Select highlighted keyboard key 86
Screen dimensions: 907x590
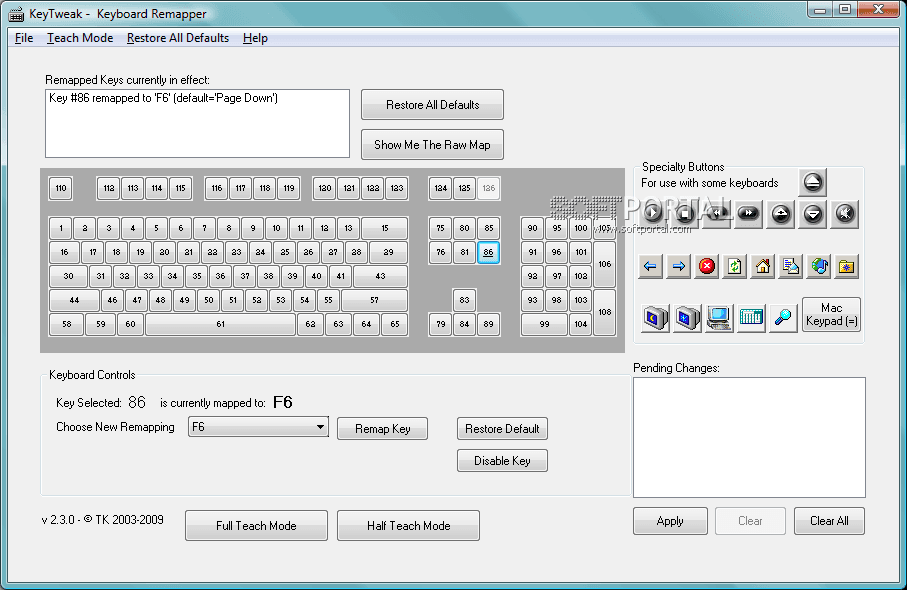point(488,252)
